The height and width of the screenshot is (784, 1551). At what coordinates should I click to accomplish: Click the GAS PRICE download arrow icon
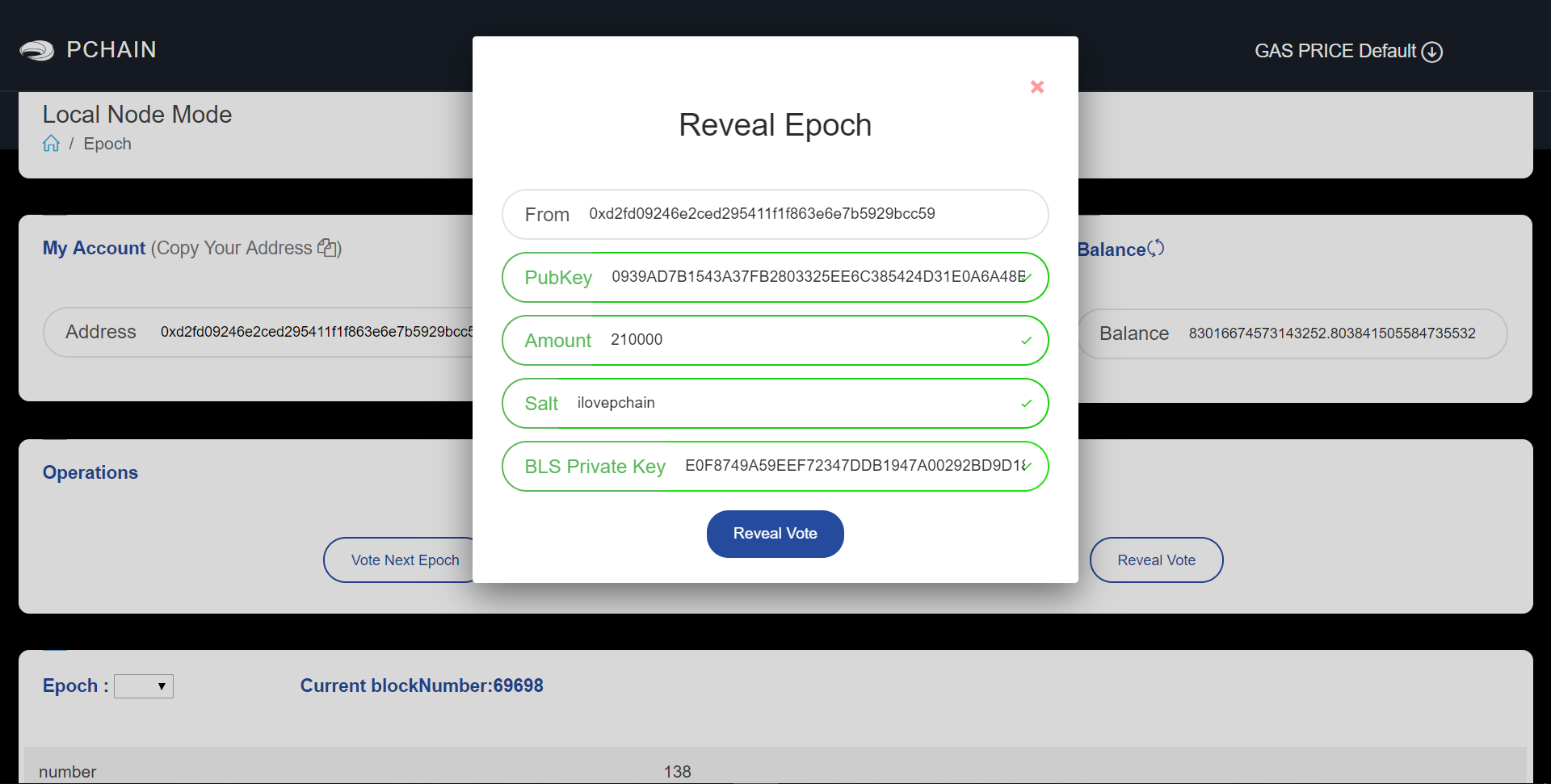click(x=1431, y=52)
